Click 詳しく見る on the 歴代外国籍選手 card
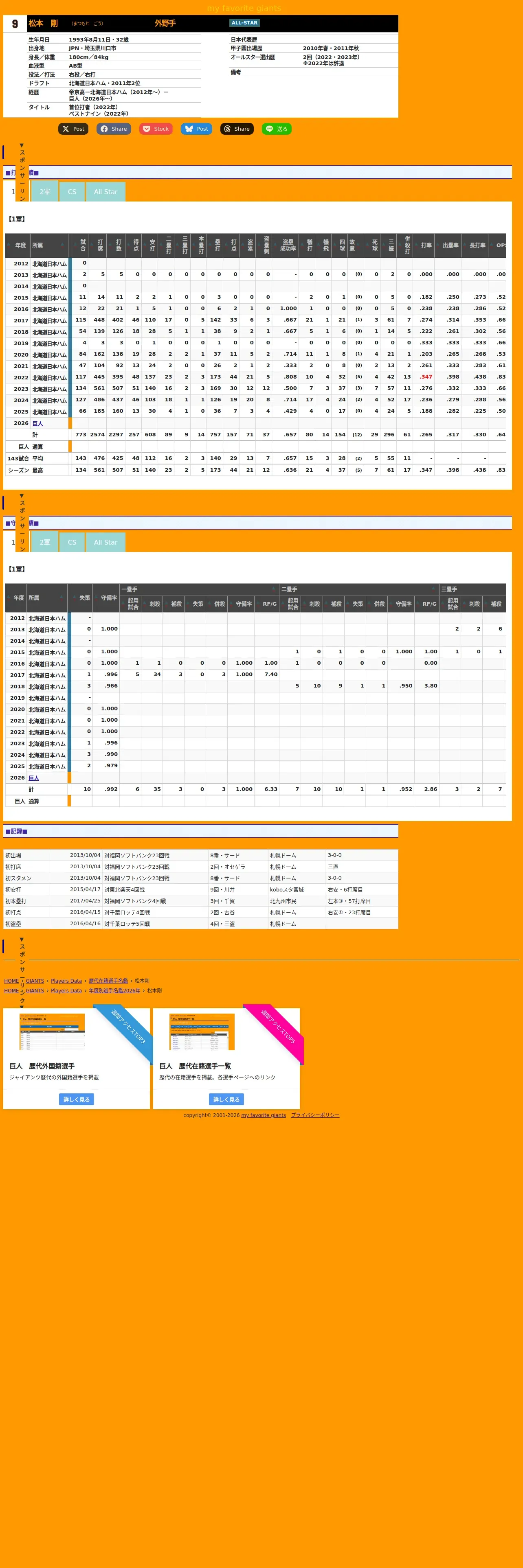Screen dimensions: 523x1568 point(77,1099)
